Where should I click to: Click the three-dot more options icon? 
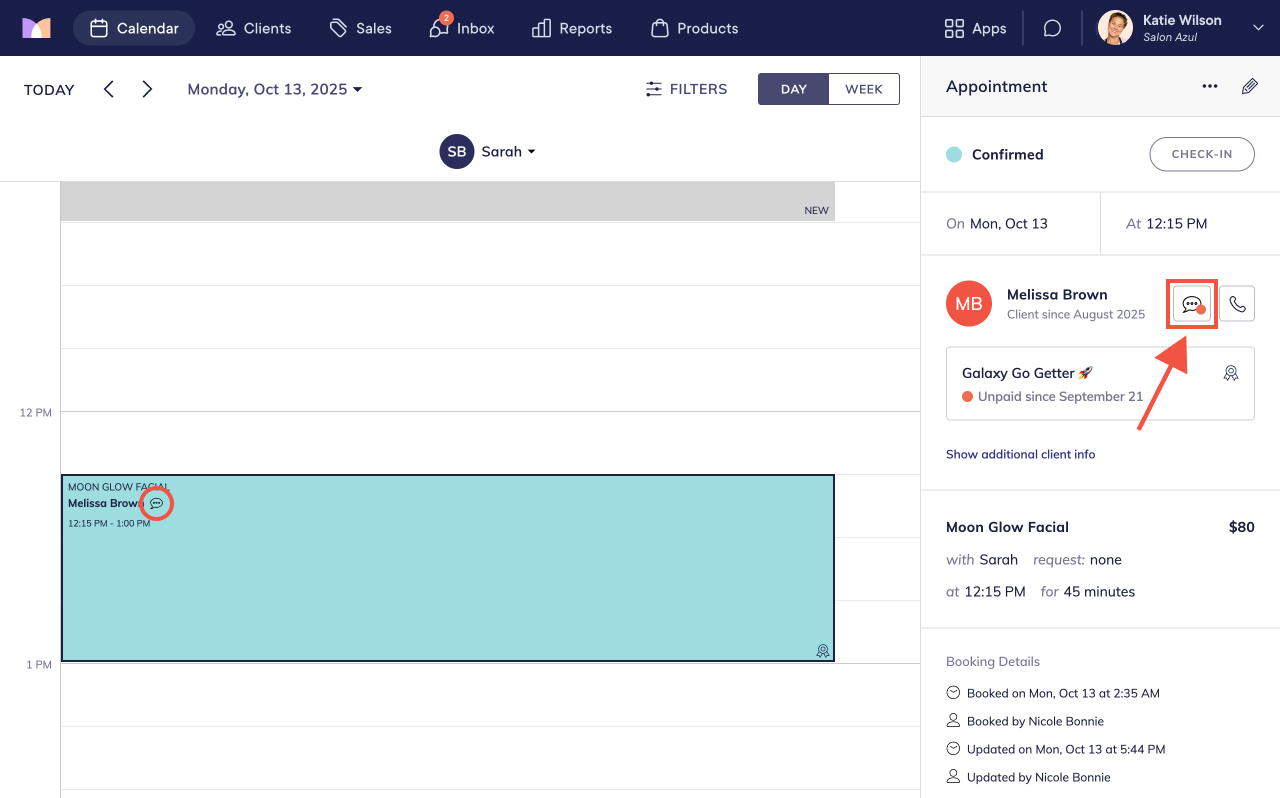click(1210, 87)
